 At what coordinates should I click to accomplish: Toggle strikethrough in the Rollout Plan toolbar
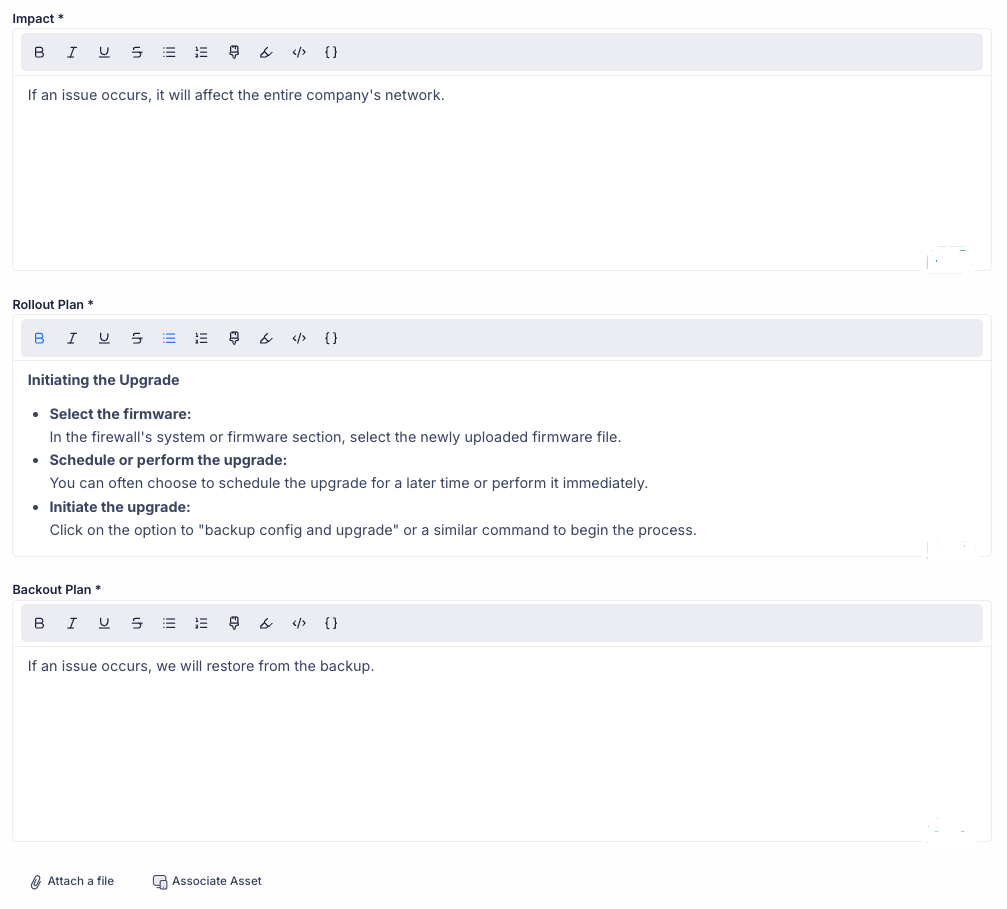137,338
